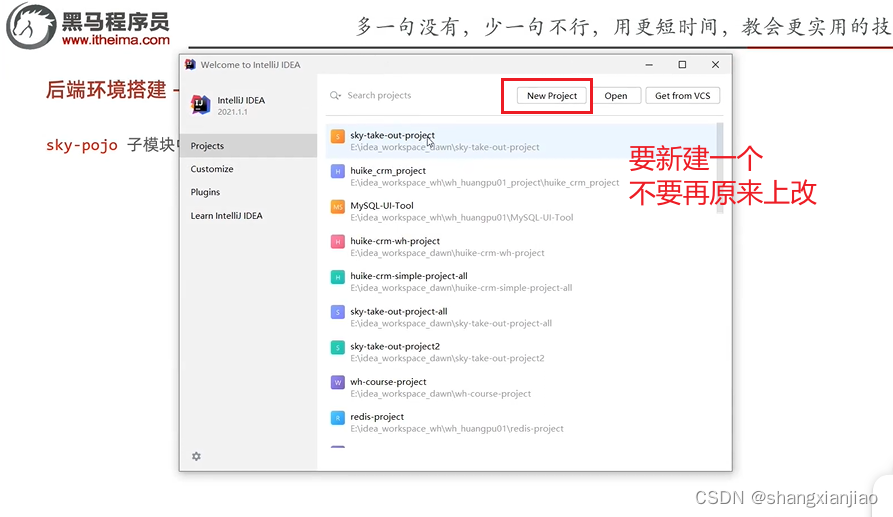Click the search magnifier icon
The height and width of the screenshot is (517, 893).
coord(335,95)
